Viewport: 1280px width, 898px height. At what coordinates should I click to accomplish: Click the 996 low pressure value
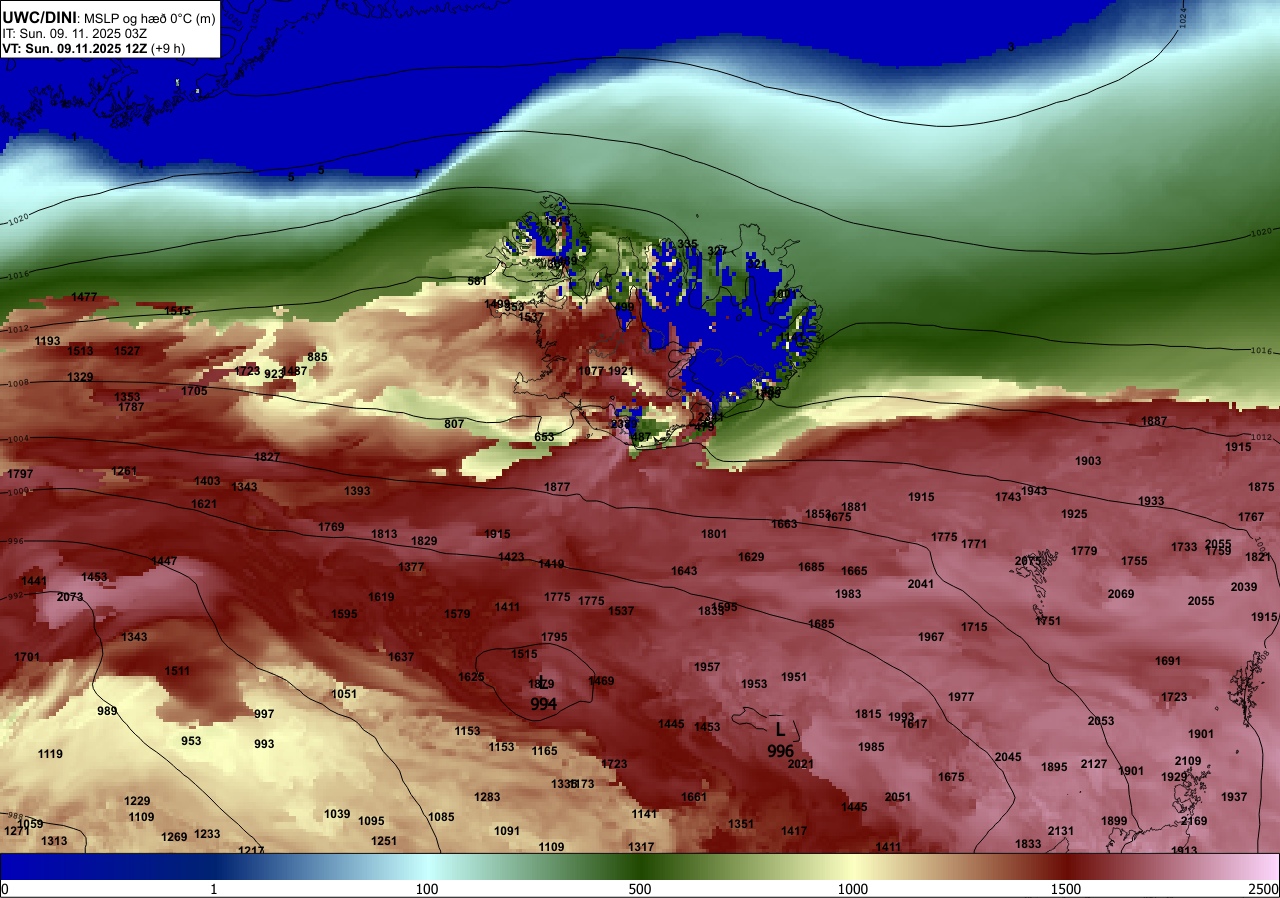coord(780,751)
